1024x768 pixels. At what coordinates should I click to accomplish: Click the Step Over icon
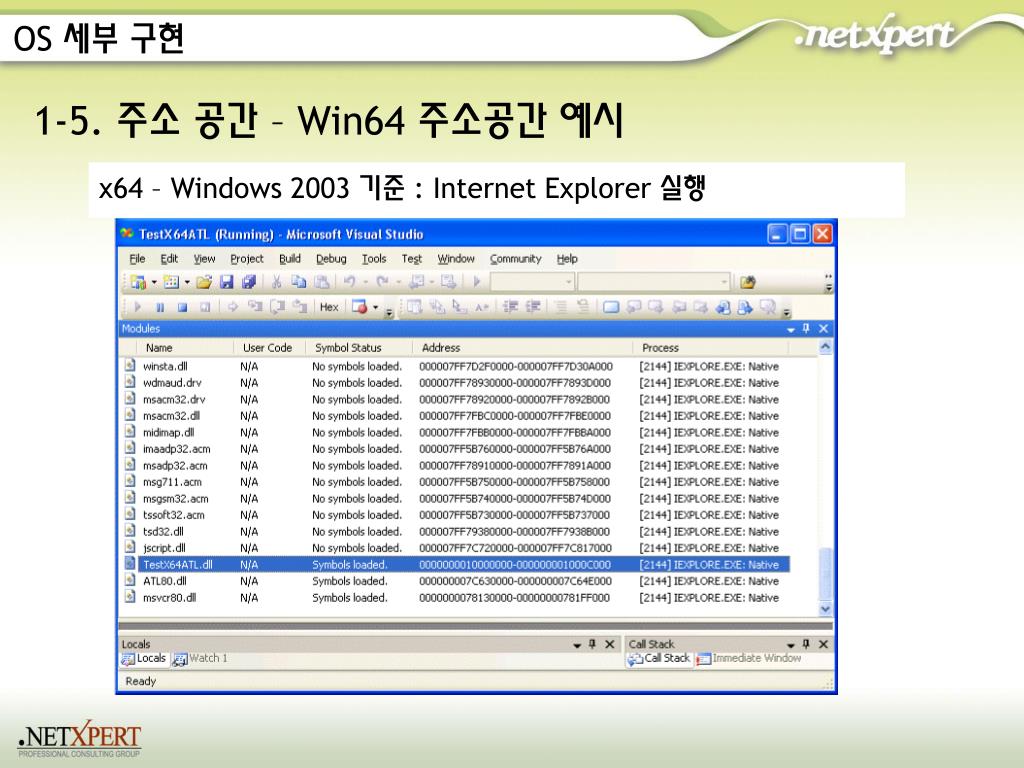click(x=278, y=307)
